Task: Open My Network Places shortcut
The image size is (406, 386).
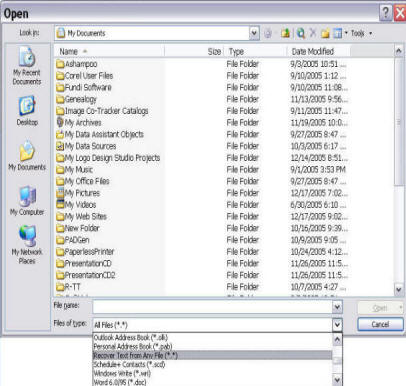Action: [x=27, y=245]
